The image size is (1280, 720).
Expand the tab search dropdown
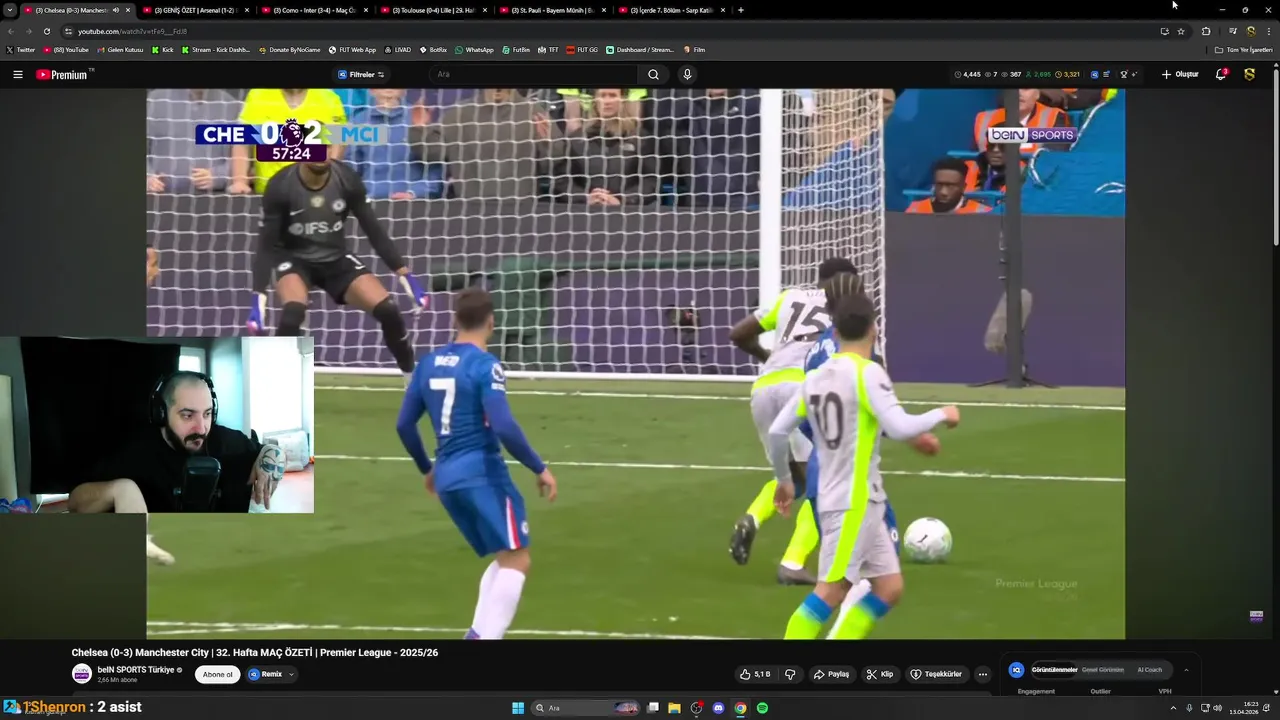10,10
